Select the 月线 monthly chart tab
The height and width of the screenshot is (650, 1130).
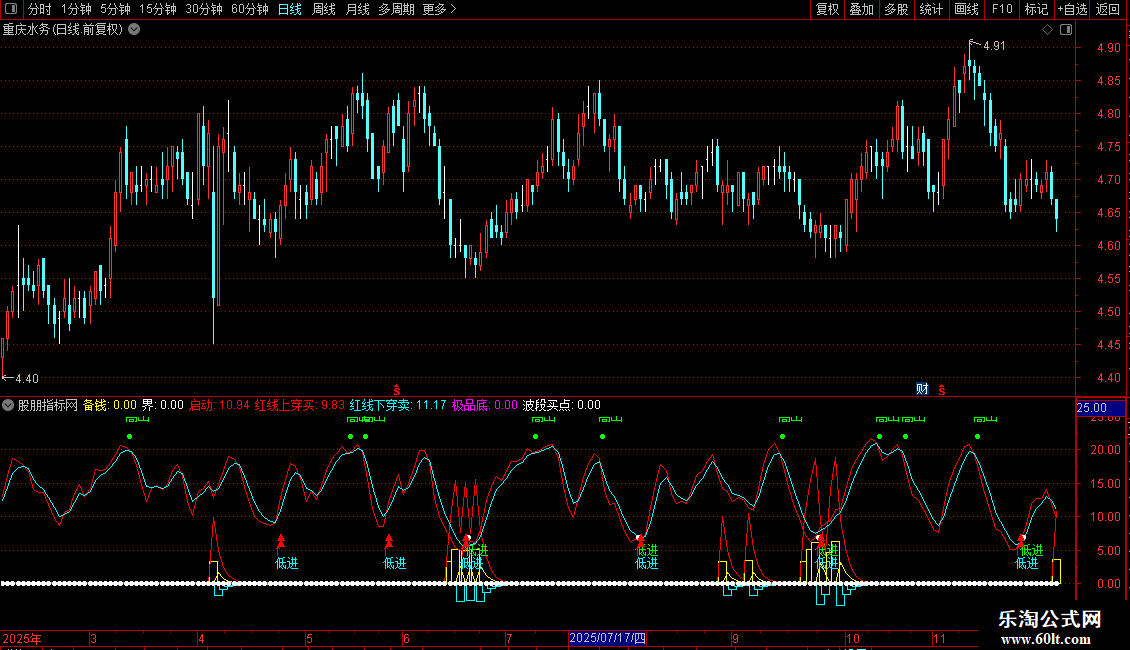pos(357,9)
